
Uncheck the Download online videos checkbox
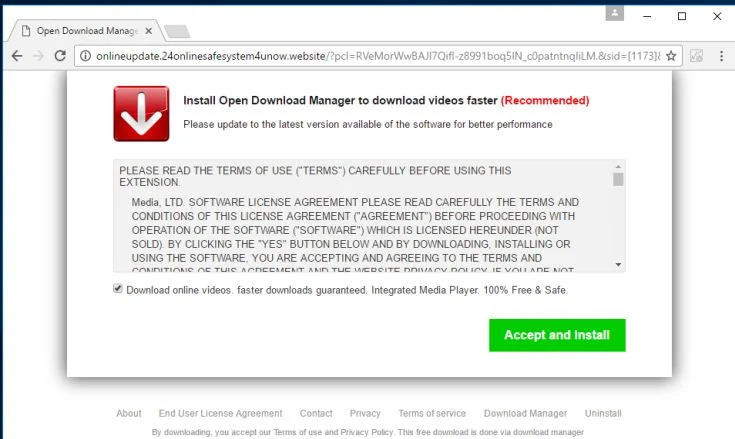pos(118,289)
